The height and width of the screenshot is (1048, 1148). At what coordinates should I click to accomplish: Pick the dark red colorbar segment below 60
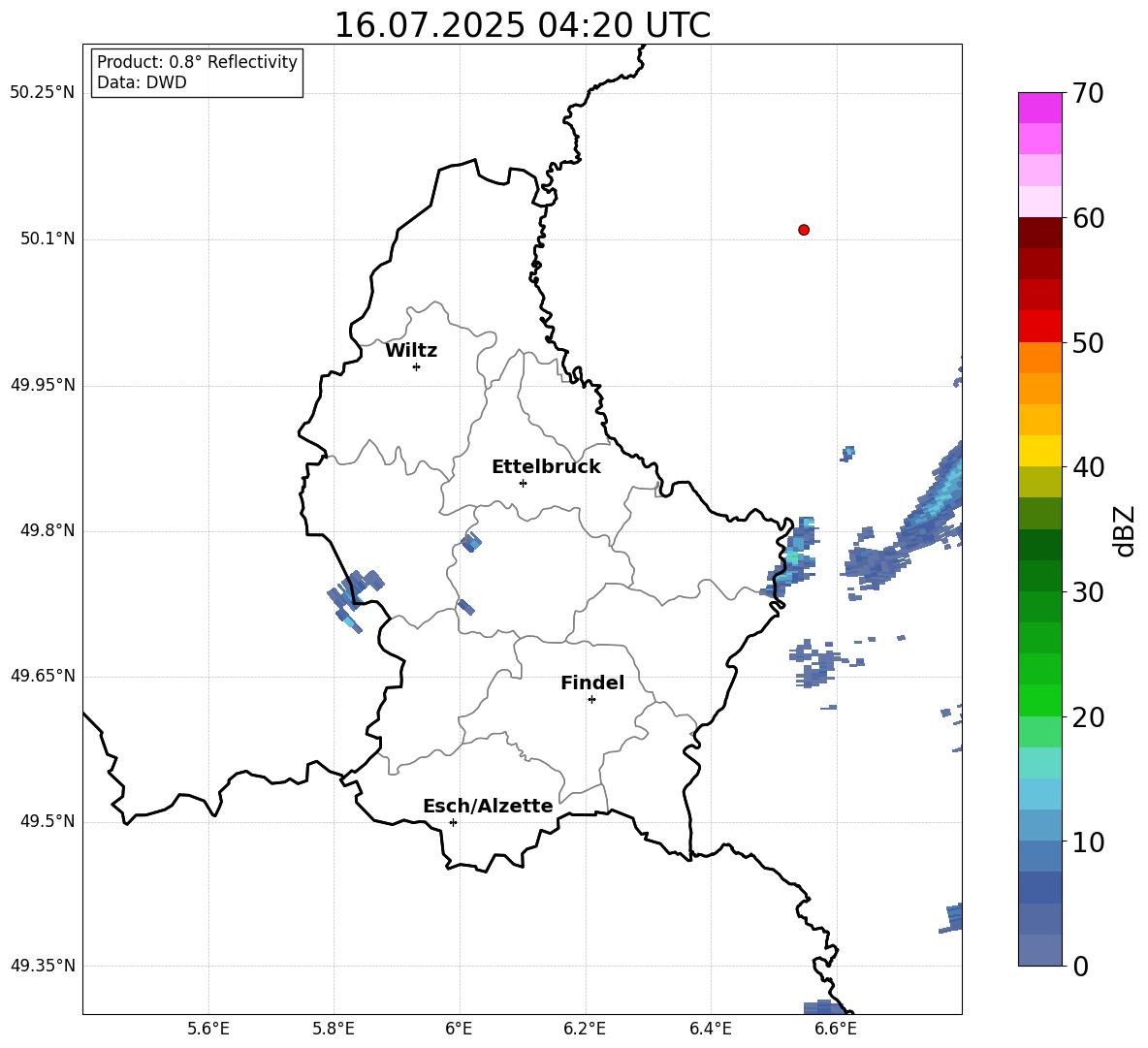click(1039, 233)
